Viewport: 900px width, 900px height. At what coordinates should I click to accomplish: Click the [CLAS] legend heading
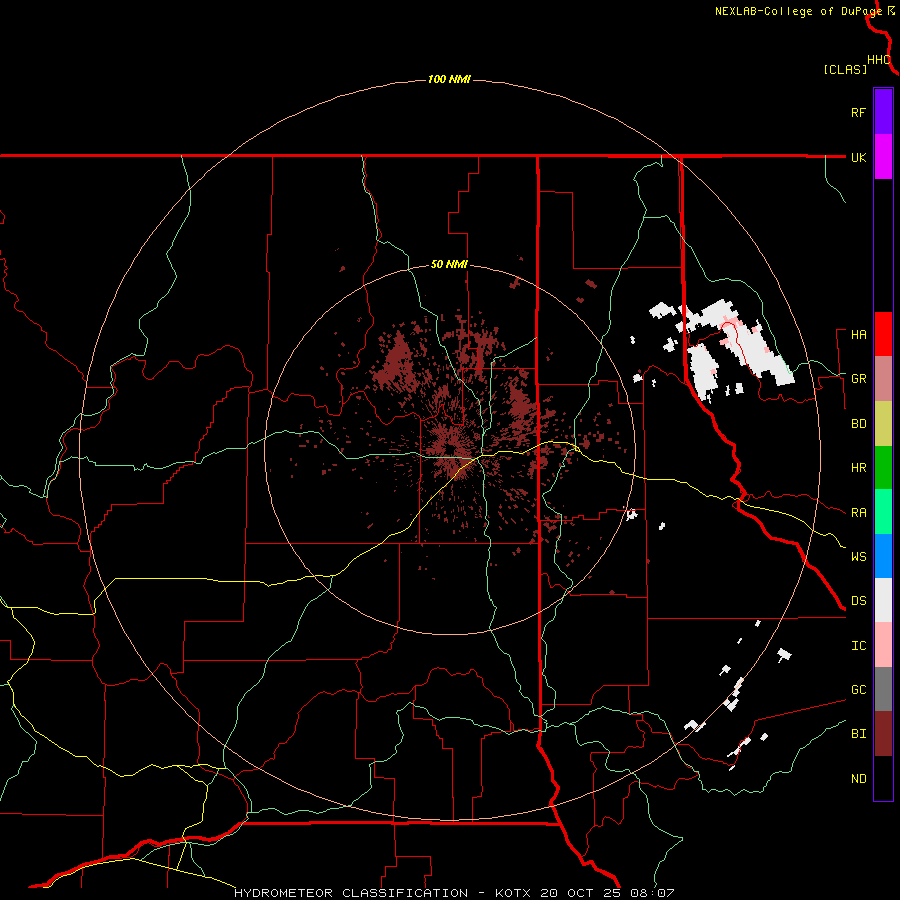[x=845, y=69]
